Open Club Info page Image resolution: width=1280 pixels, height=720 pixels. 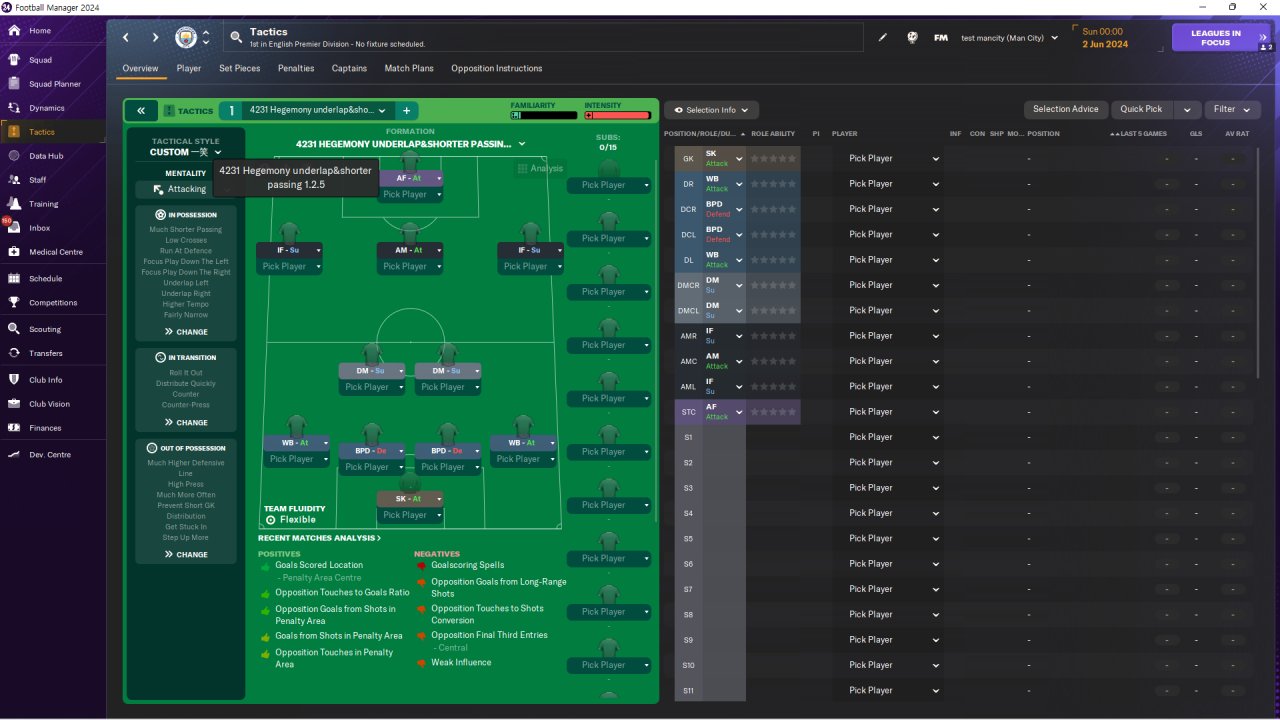click(45, 380)
